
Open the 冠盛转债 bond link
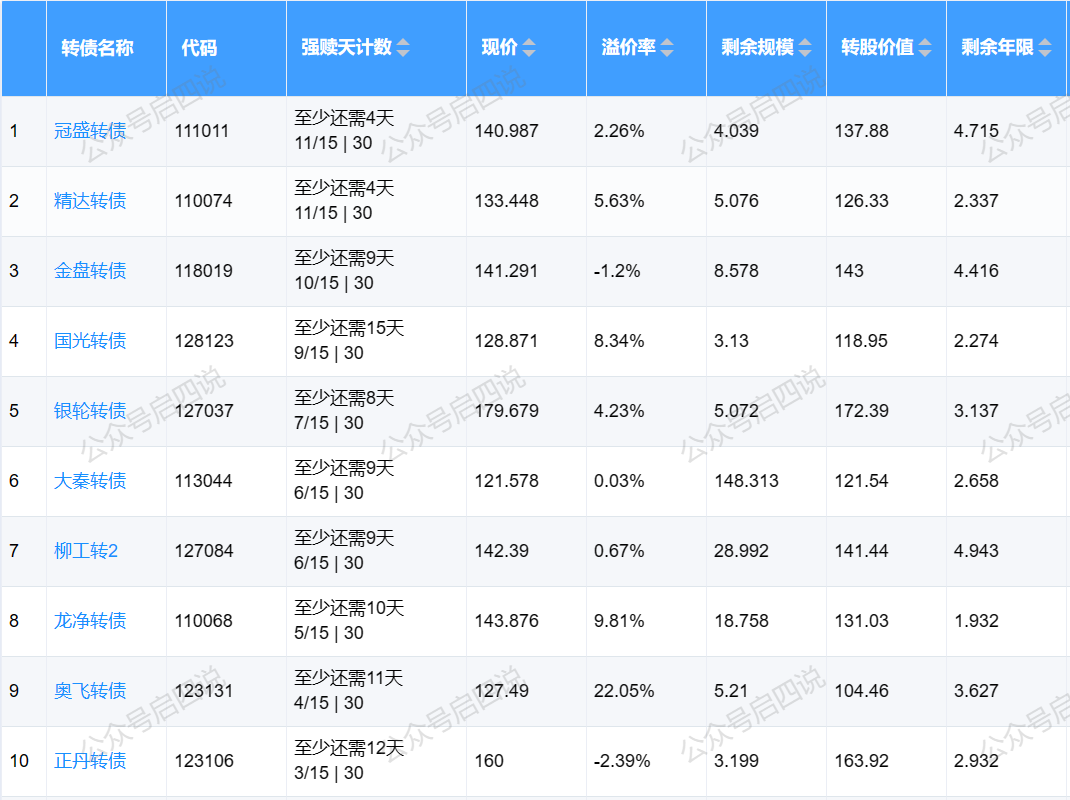[90, 131]
